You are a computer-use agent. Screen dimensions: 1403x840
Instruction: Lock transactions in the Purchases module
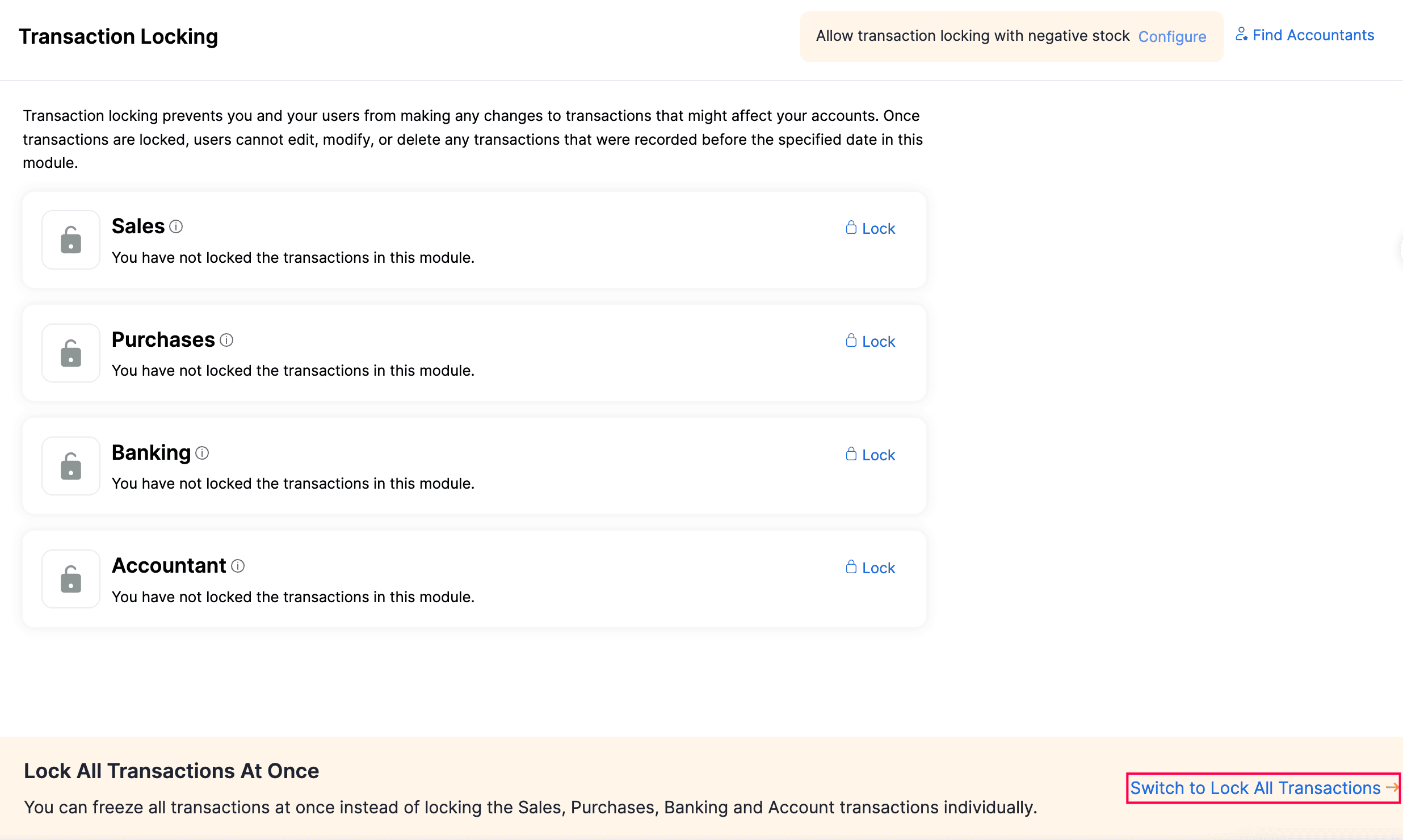878,341
